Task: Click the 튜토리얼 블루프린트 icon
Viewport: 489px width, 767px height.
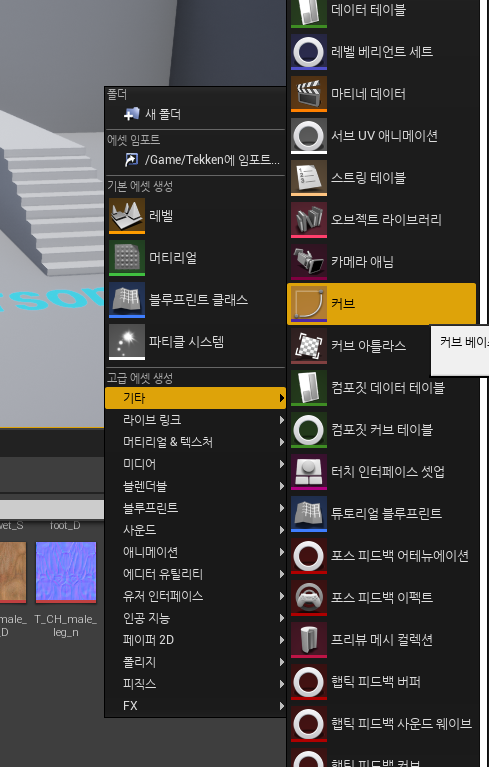Action: [309, 515]
